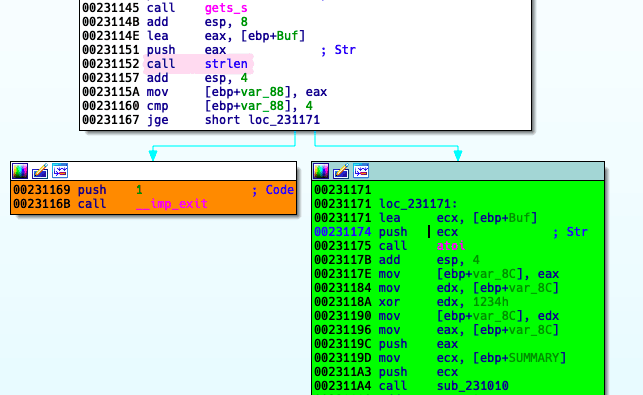Image resolution: width=643 pixels, height=395 pixels.
Task: Click the __imp_exit call target
Action: click(x=171, y=204)
